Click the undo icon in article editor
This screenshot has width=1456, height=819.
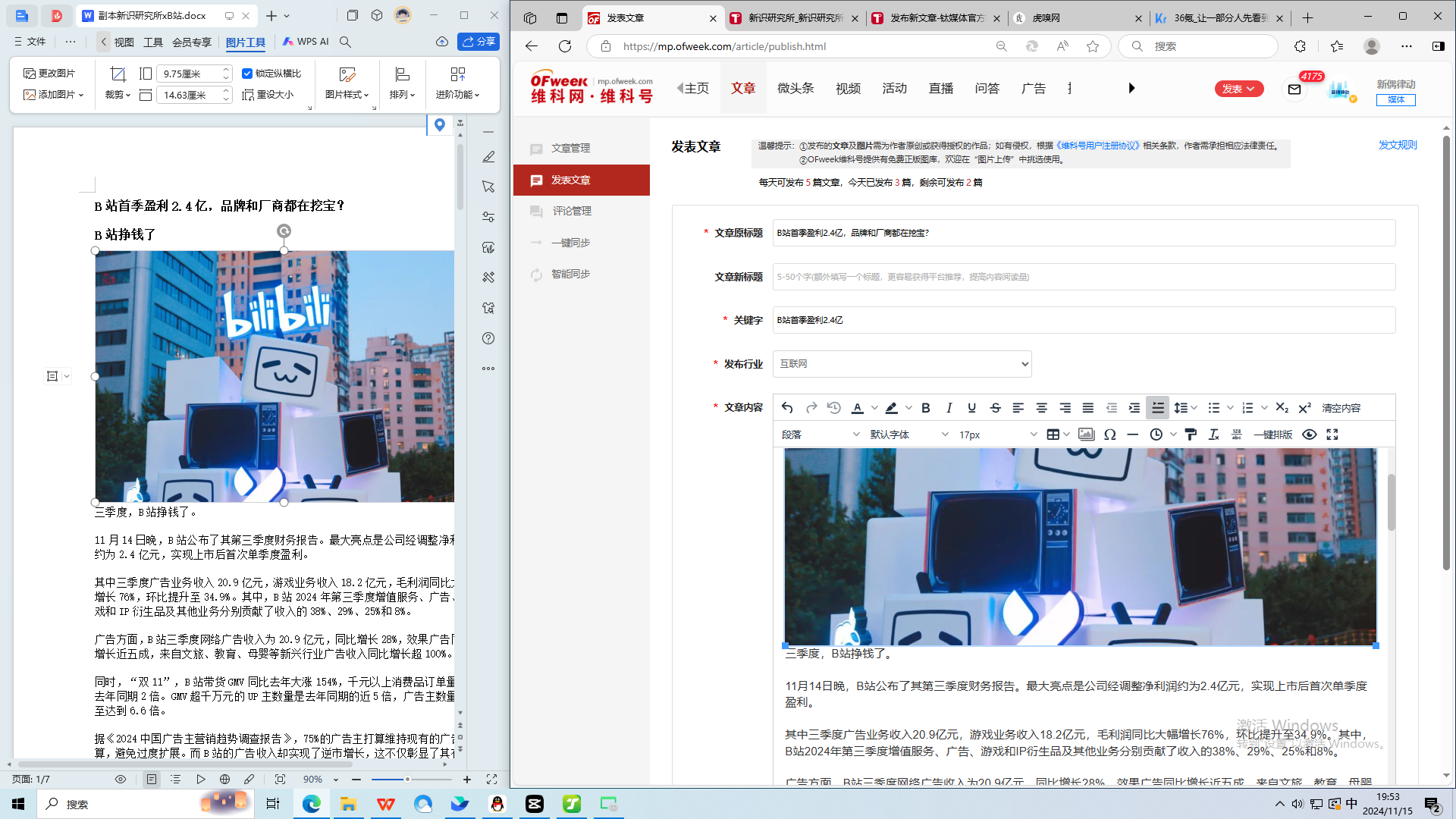click(x=787, y=408)
